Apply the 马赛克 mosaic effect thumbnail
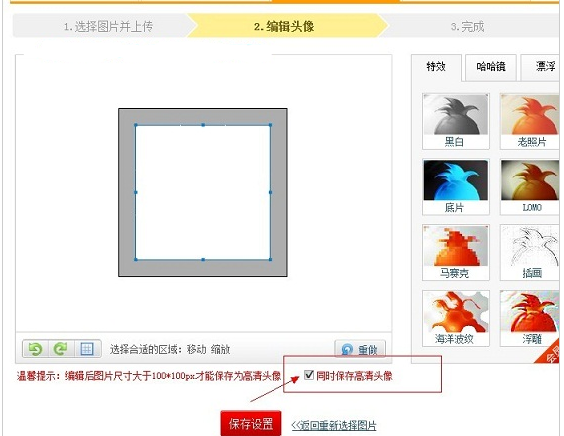This screenshot has width=564, height=436. [x=456, y=253]
